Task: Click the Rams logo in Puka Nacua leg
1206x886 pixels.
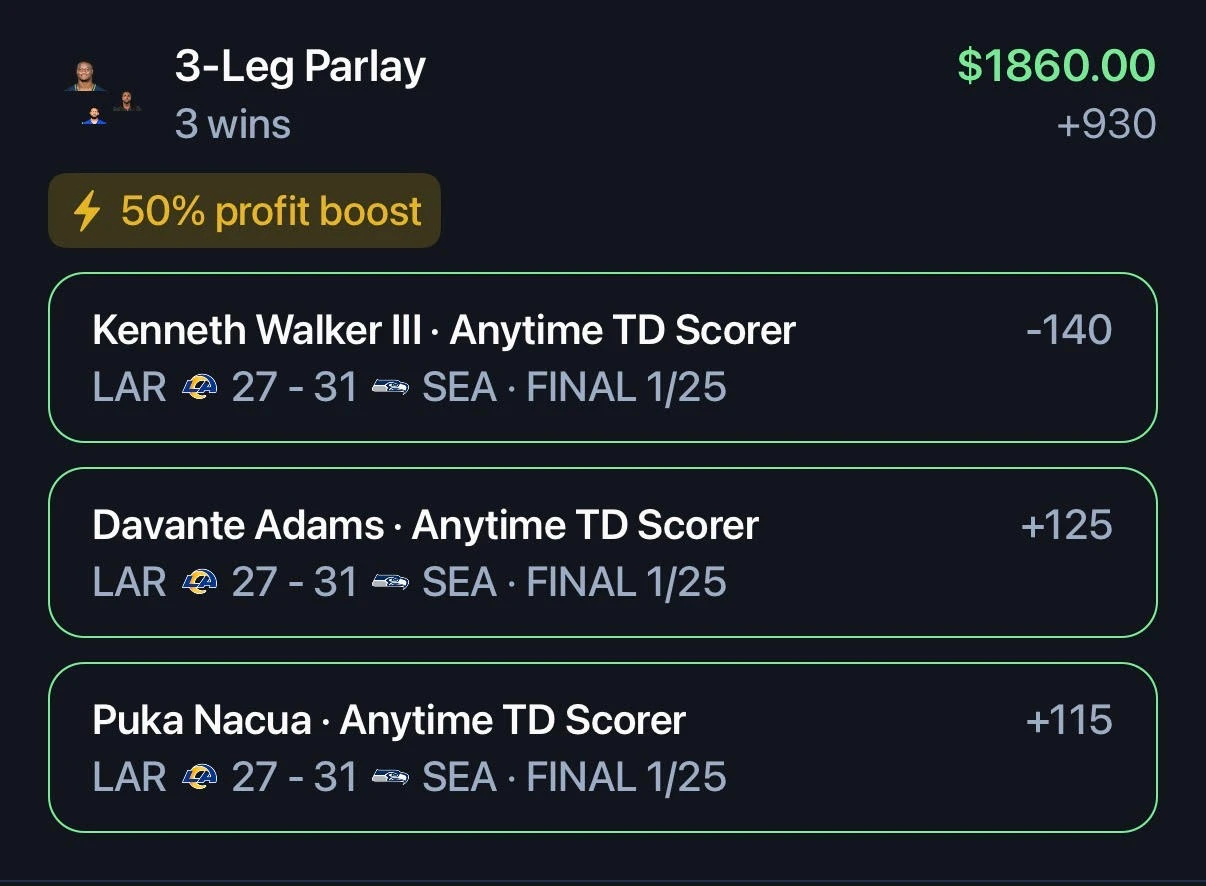Action: point(199,777)
